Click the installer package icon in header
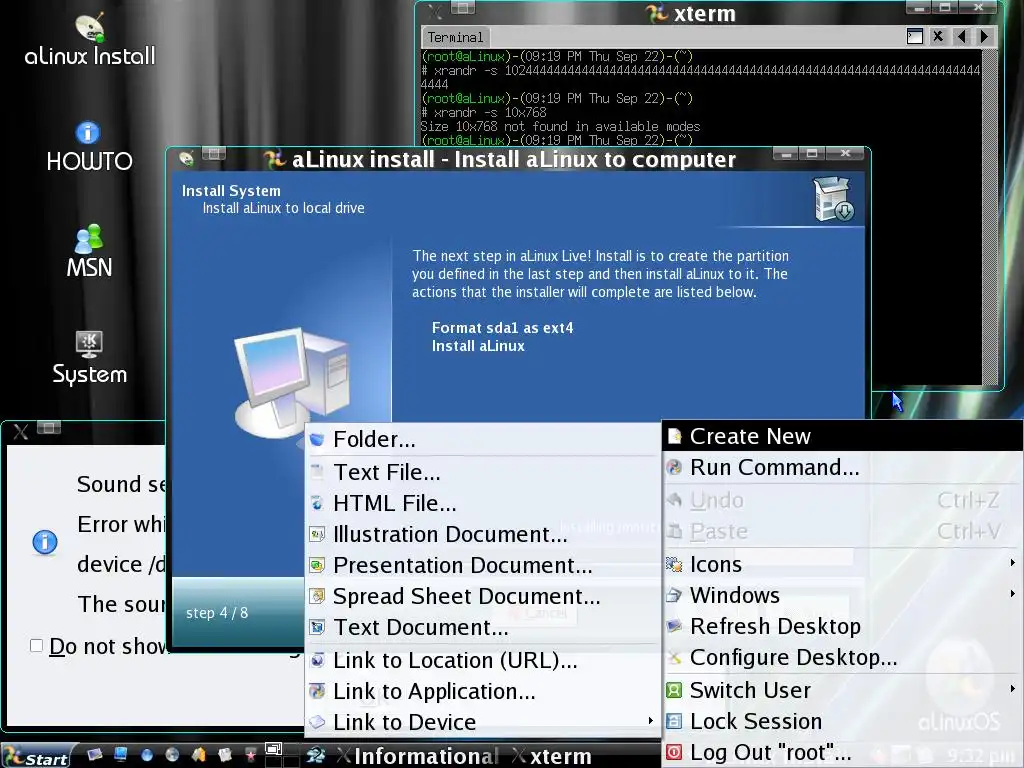This screenshot has width=1024, height=768. (833, 199)
